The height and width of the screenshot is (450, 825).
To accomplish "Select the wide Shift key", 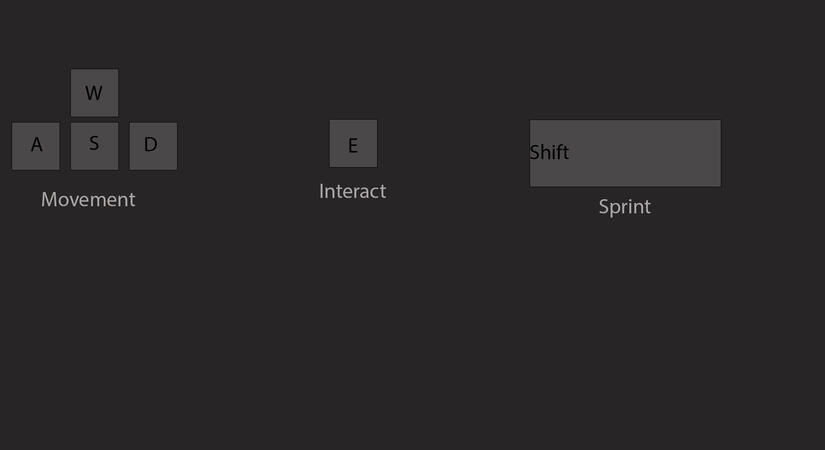I will [x=625, y=153].
